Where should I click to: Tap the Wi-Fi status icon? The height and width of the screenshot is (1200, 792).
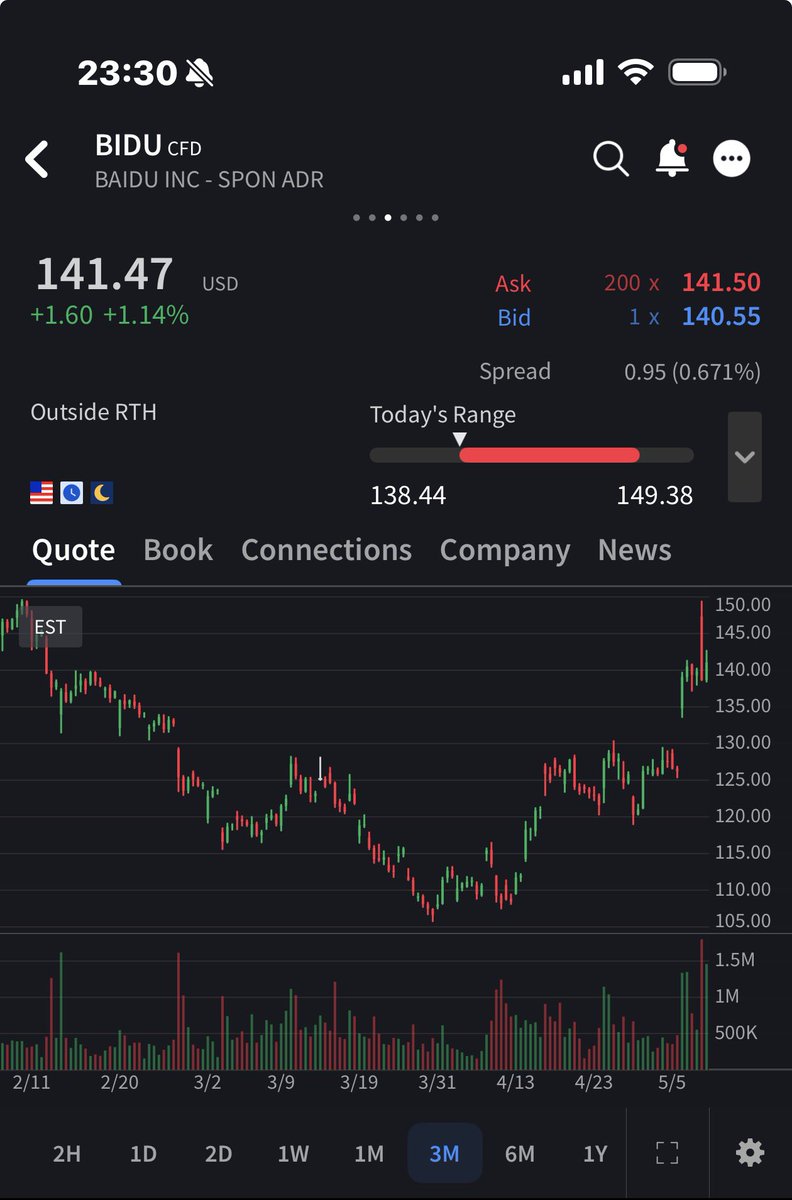635,72
